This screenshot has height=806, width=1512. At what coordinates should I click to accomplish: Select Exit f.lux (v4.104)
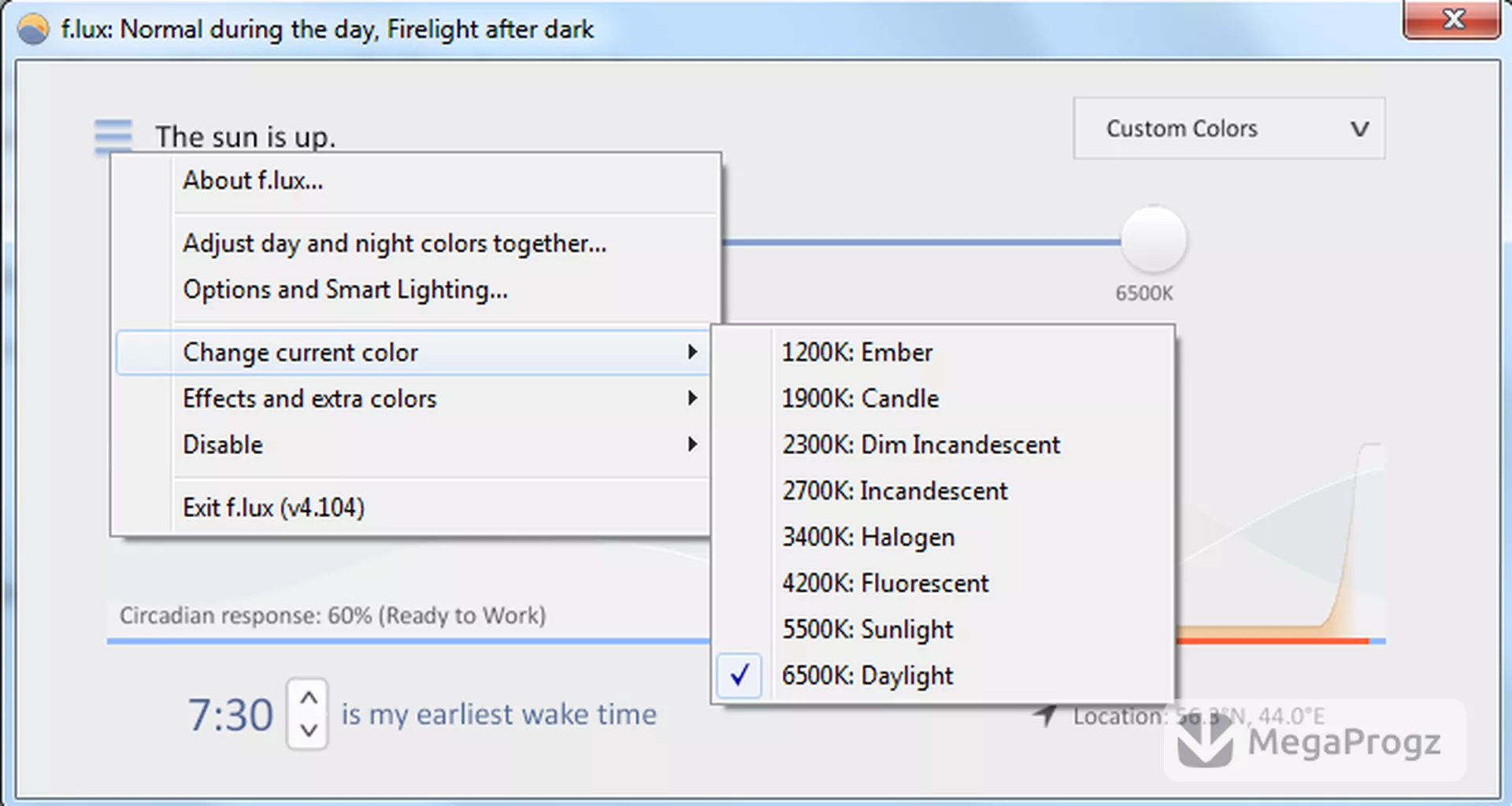(413, 508)
